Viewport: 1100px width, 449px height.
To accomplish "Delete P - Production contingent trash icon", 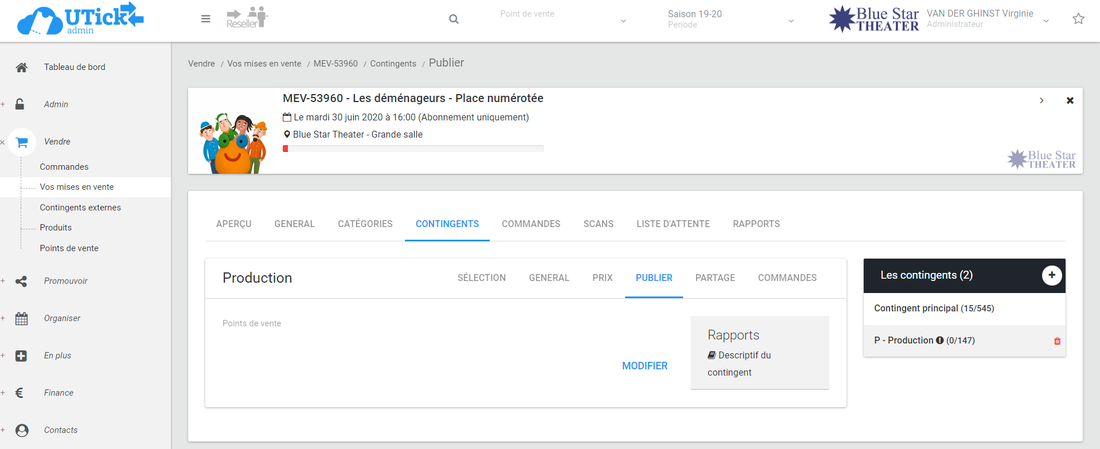I will [x=1057, y=341].
